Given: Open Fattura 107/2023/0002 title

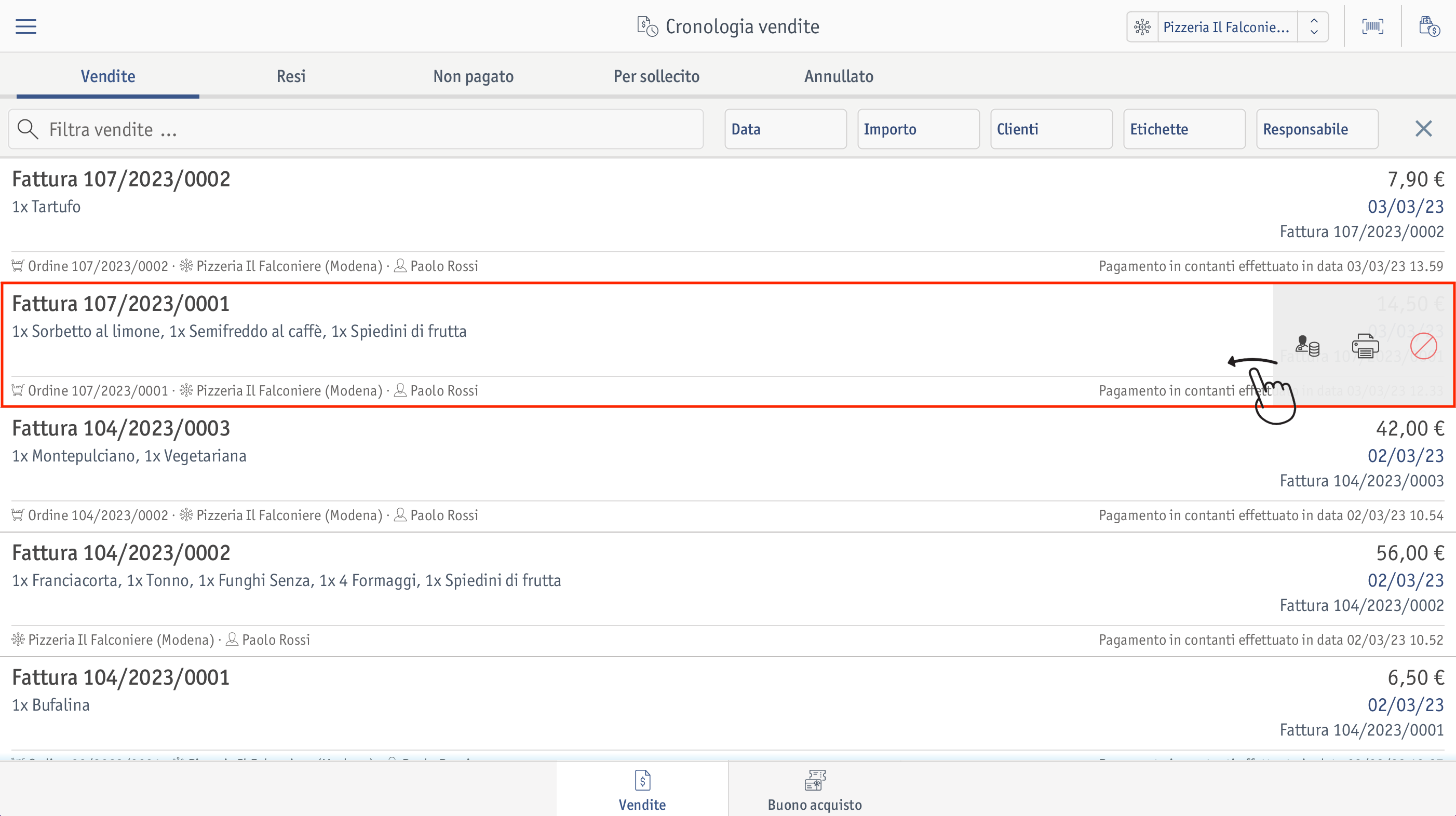Looking at the screenshot, I should 121,179.
